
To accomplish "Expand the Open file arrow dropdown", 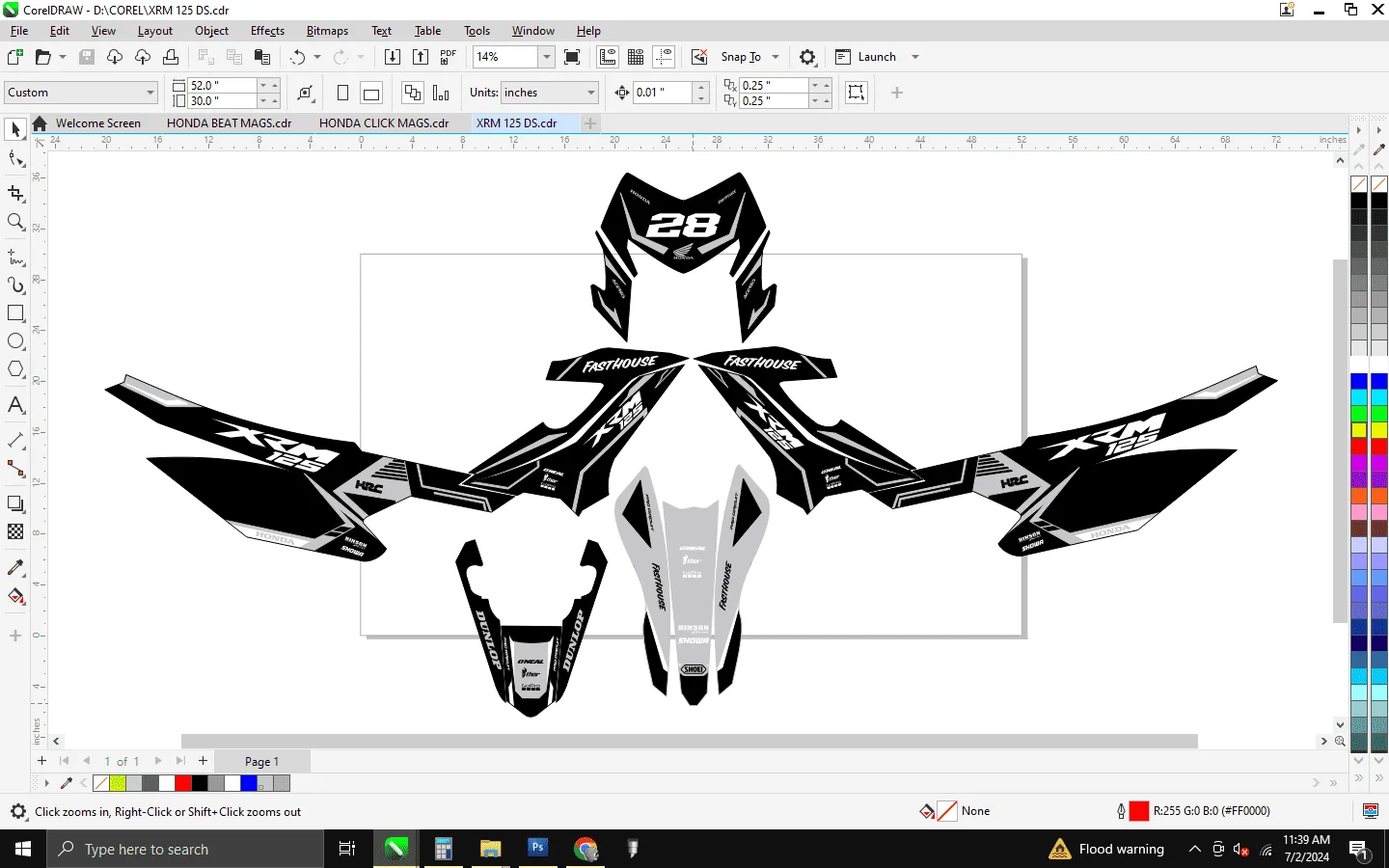I will pyautogui.click(x=63, y=57).
